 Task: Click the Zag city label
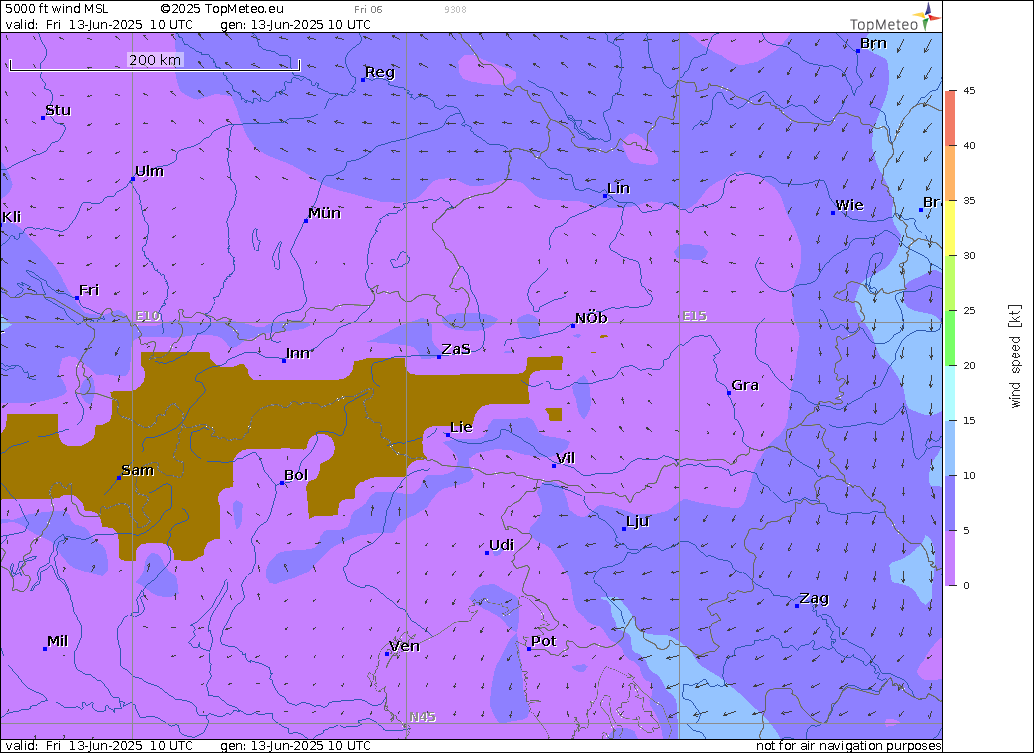814,599
